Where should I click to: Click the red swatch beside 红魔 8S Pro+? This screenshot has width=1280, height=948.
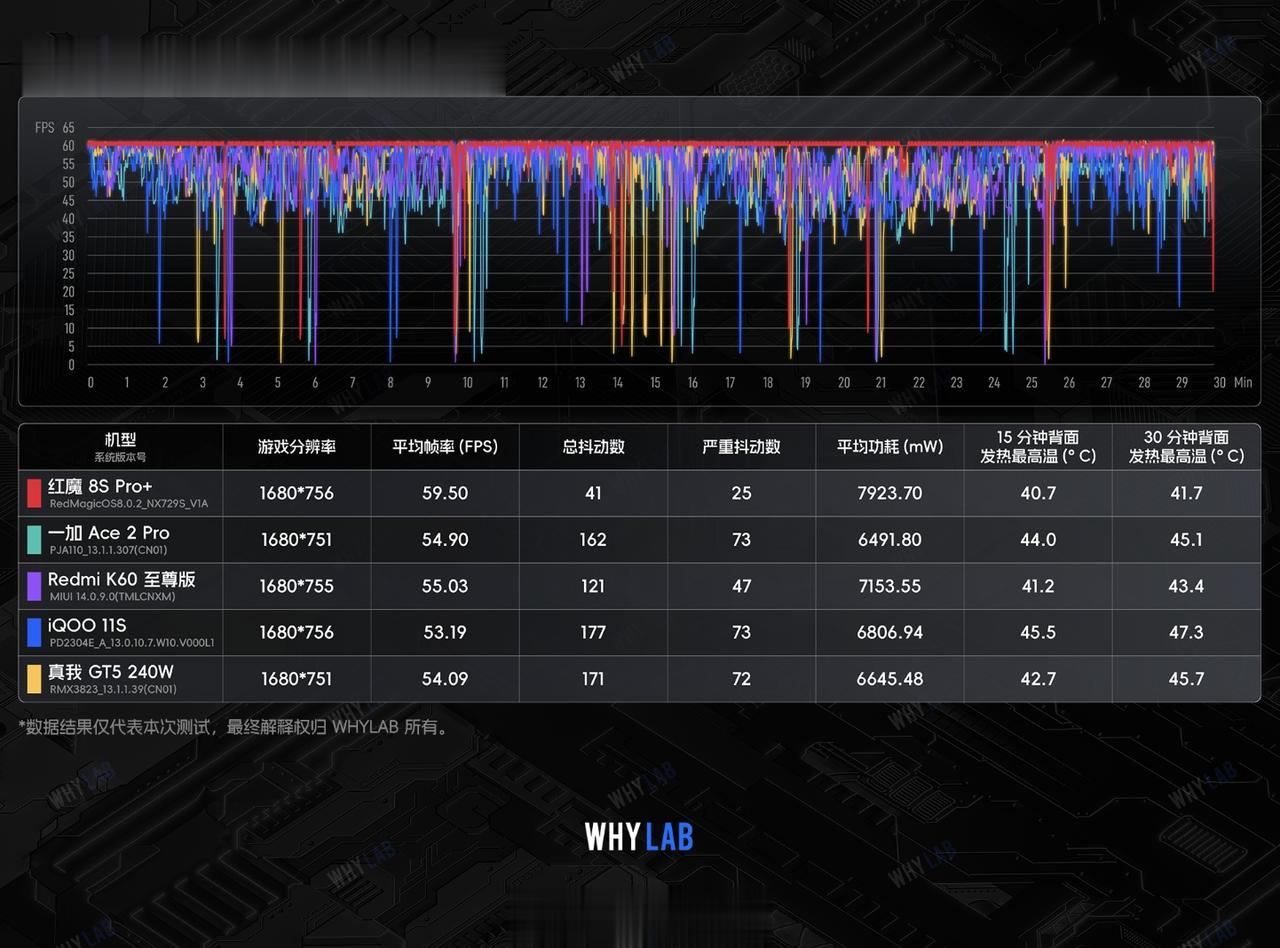(34, 493)
